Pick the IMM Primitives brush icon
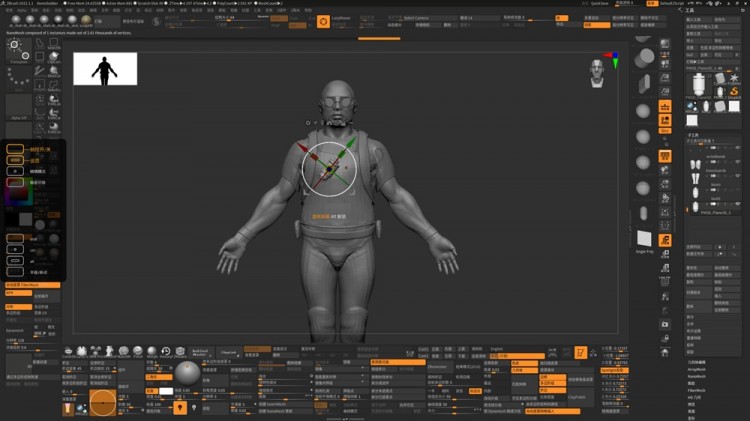750x421 pixels. [96, 352]
